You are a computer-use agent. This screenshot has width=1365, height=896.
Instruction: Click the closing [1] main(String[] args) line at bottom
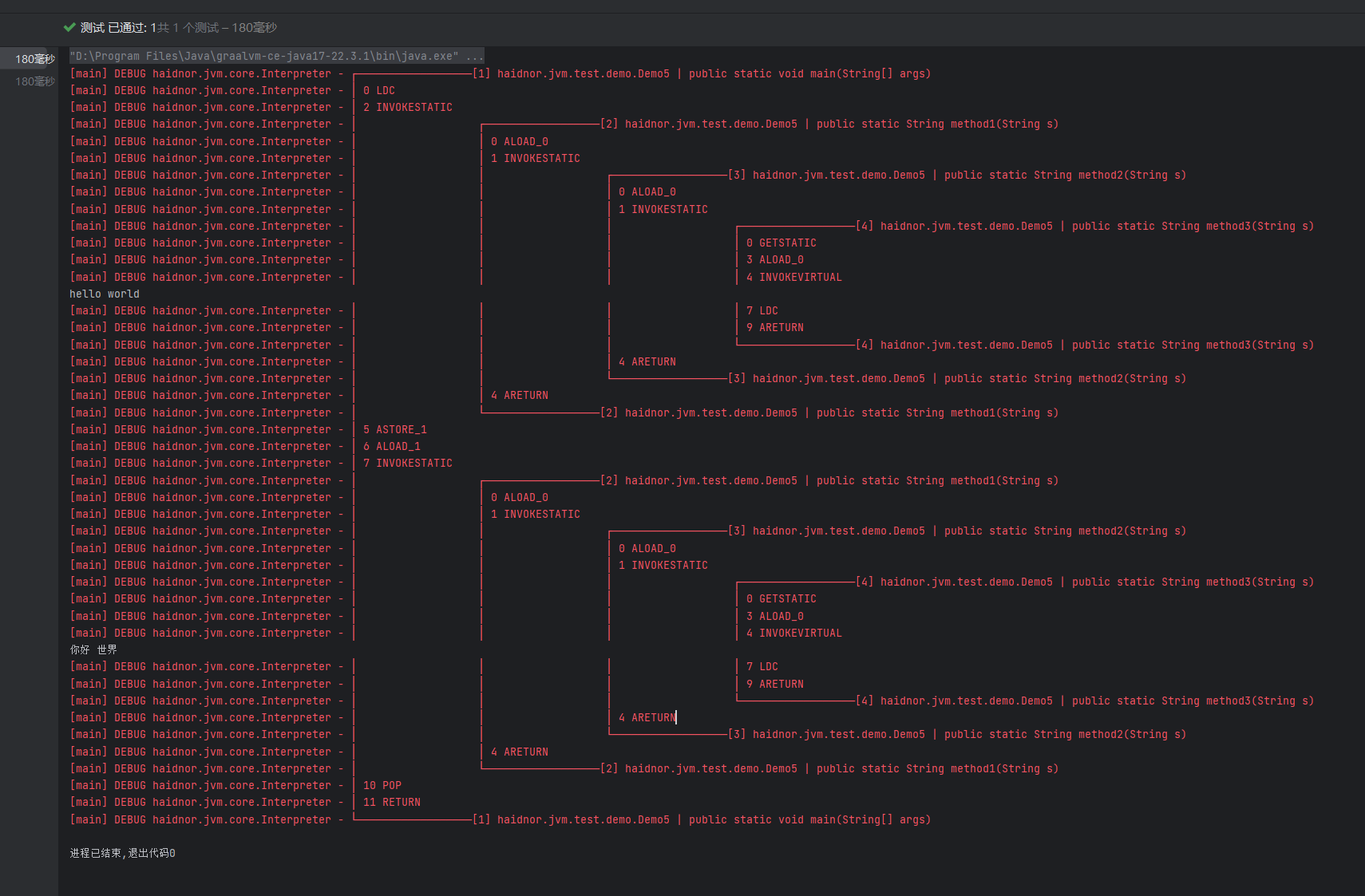click(x=701, y=819)
